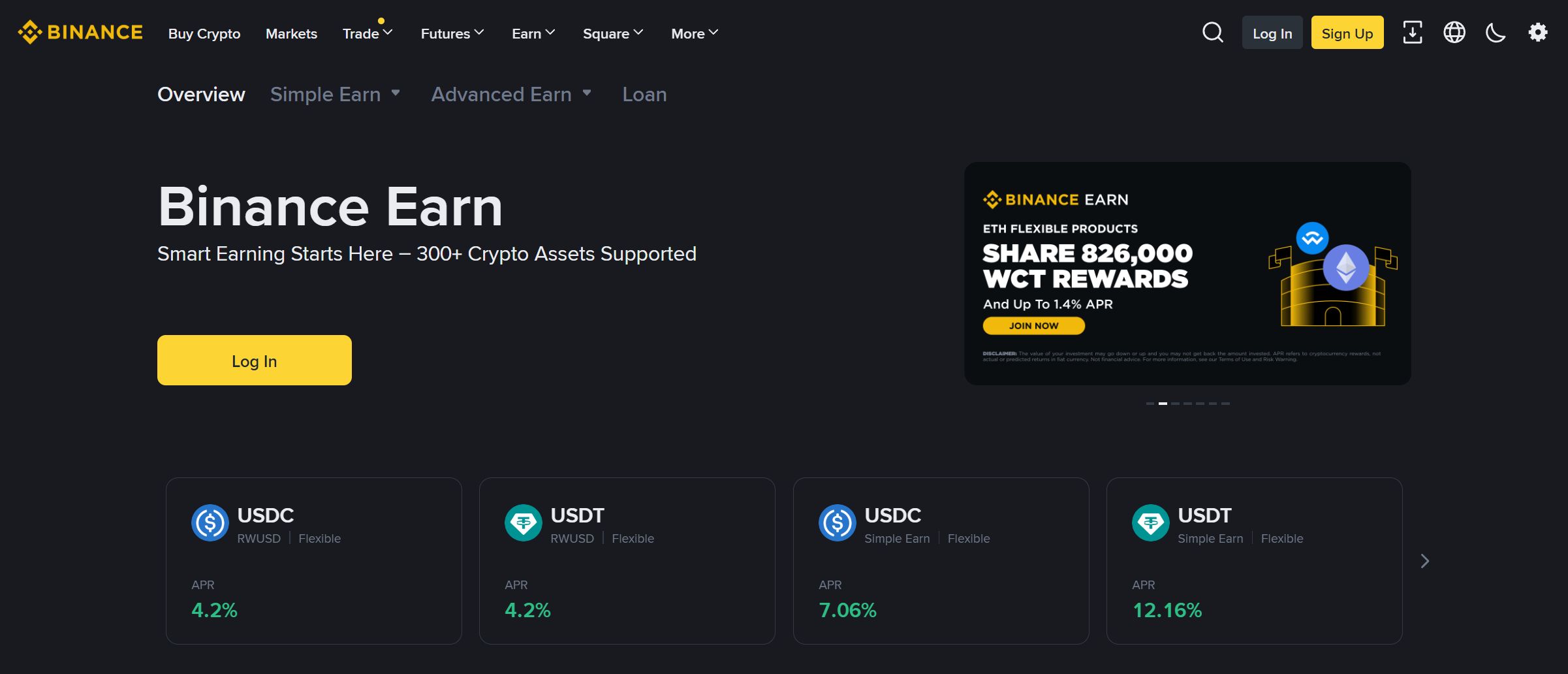Open Markets from the top navigation
This screenshot has height=674, width=1568.
291,33
